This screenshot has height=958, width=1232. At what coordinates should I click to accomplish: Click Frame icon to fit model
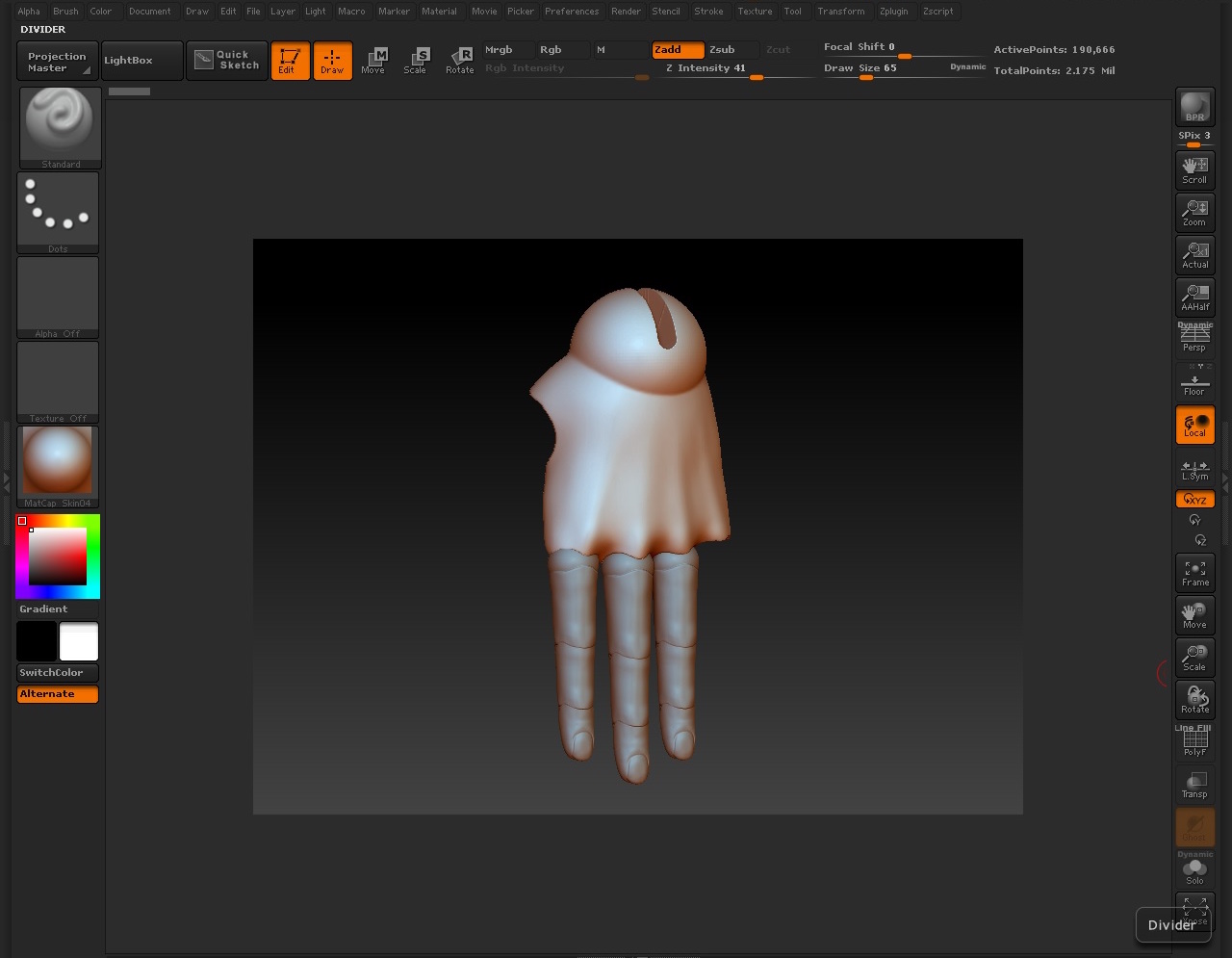pyautogui.click(x=1194, y=574)
